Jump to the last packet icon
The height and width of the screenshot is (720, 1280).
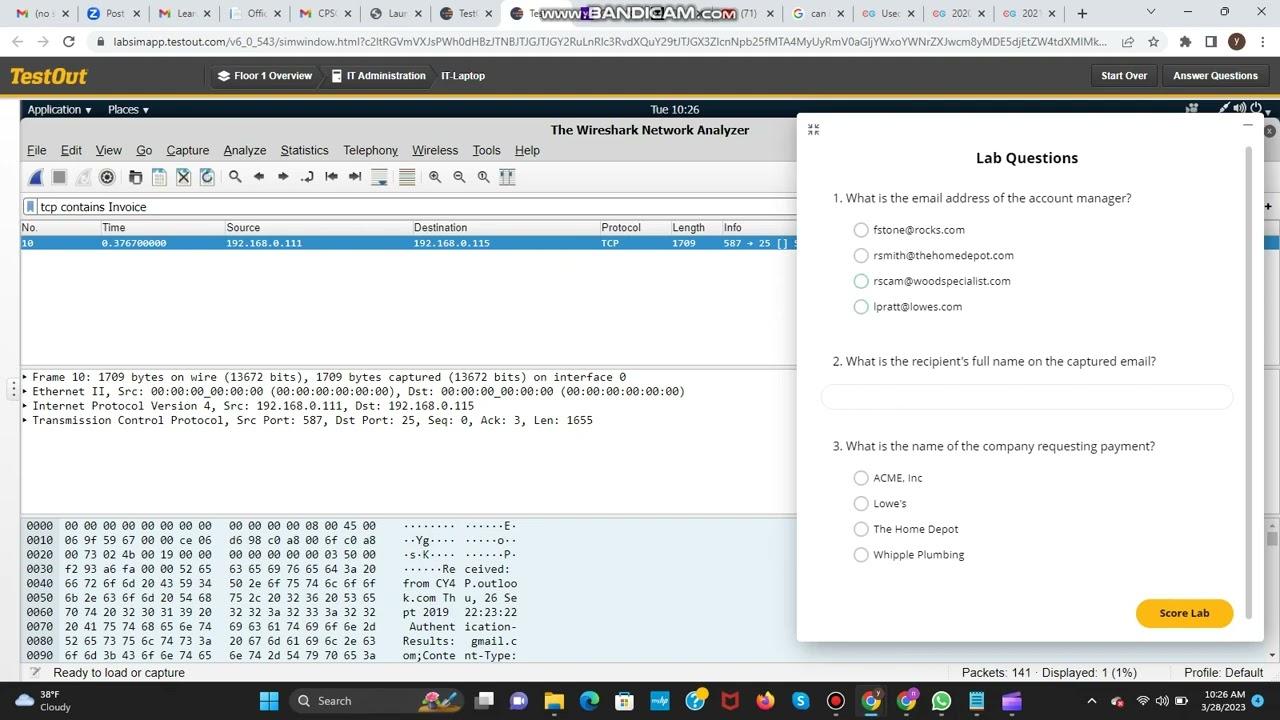pos(355,177)
